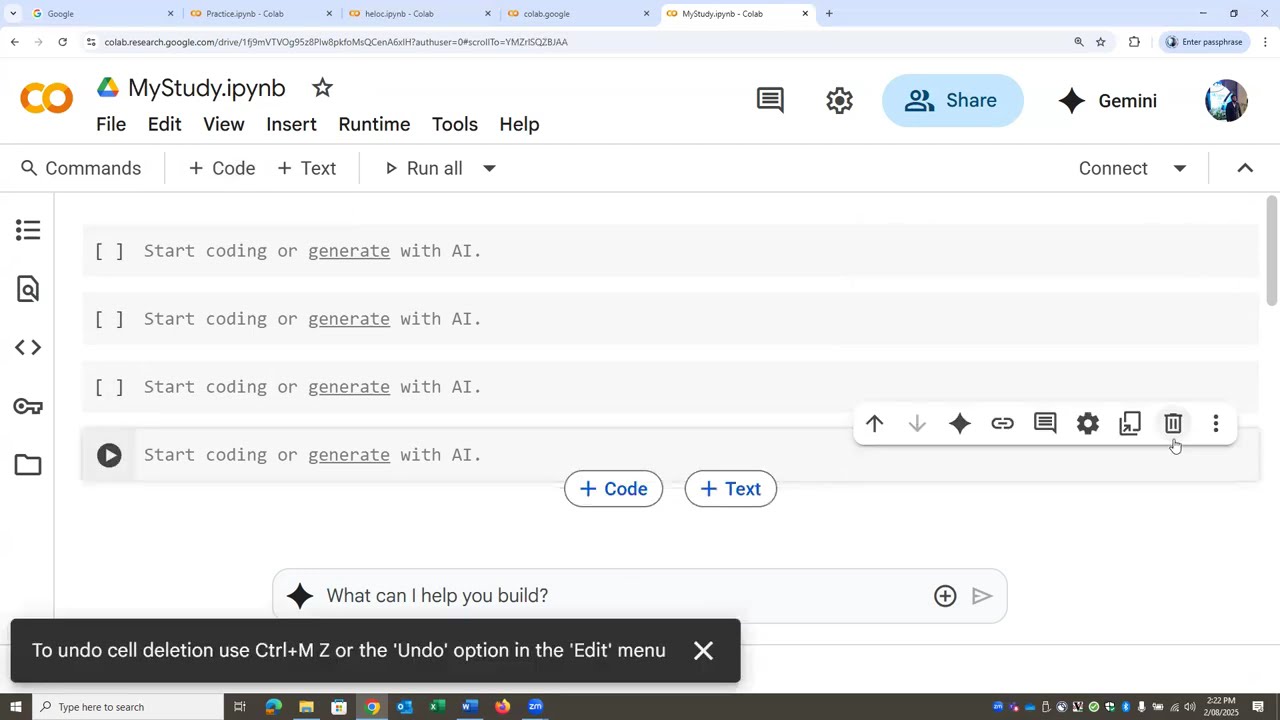Open Files folder icon in sidebar
Viewport: 1280px width, 720px height.
28,465
